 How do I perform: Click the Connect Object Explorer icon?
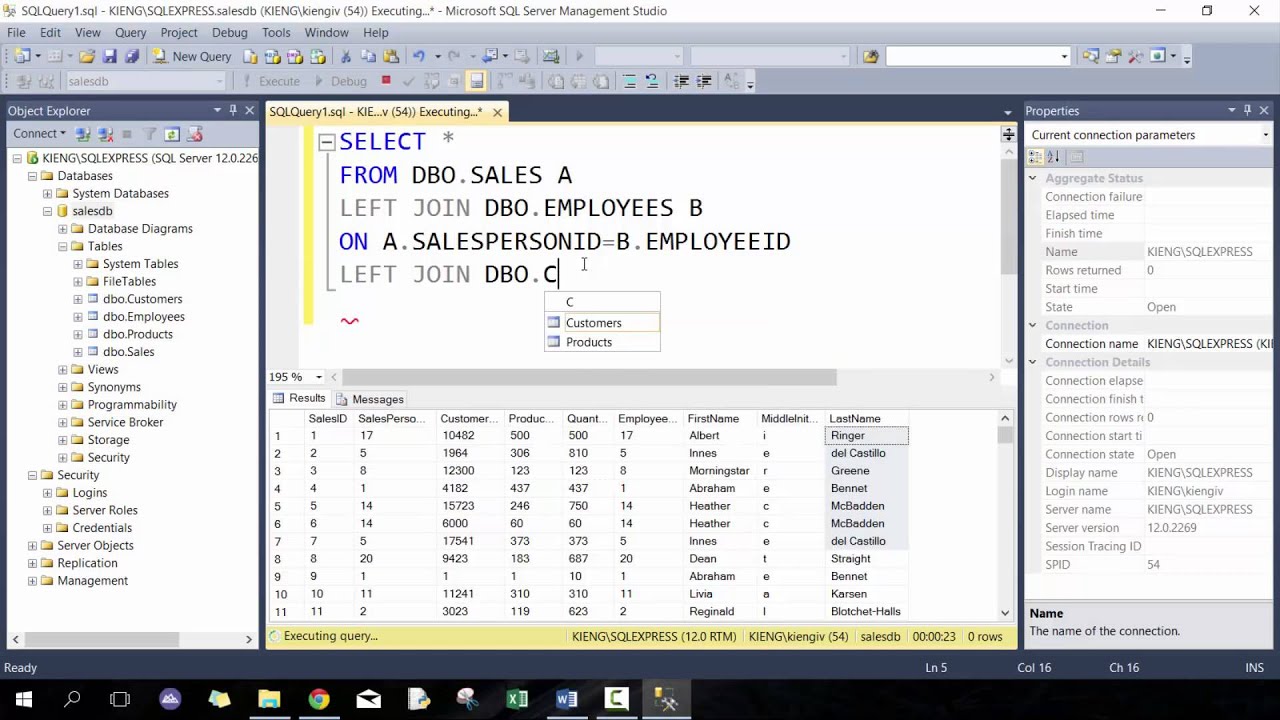tap(83, 134)
